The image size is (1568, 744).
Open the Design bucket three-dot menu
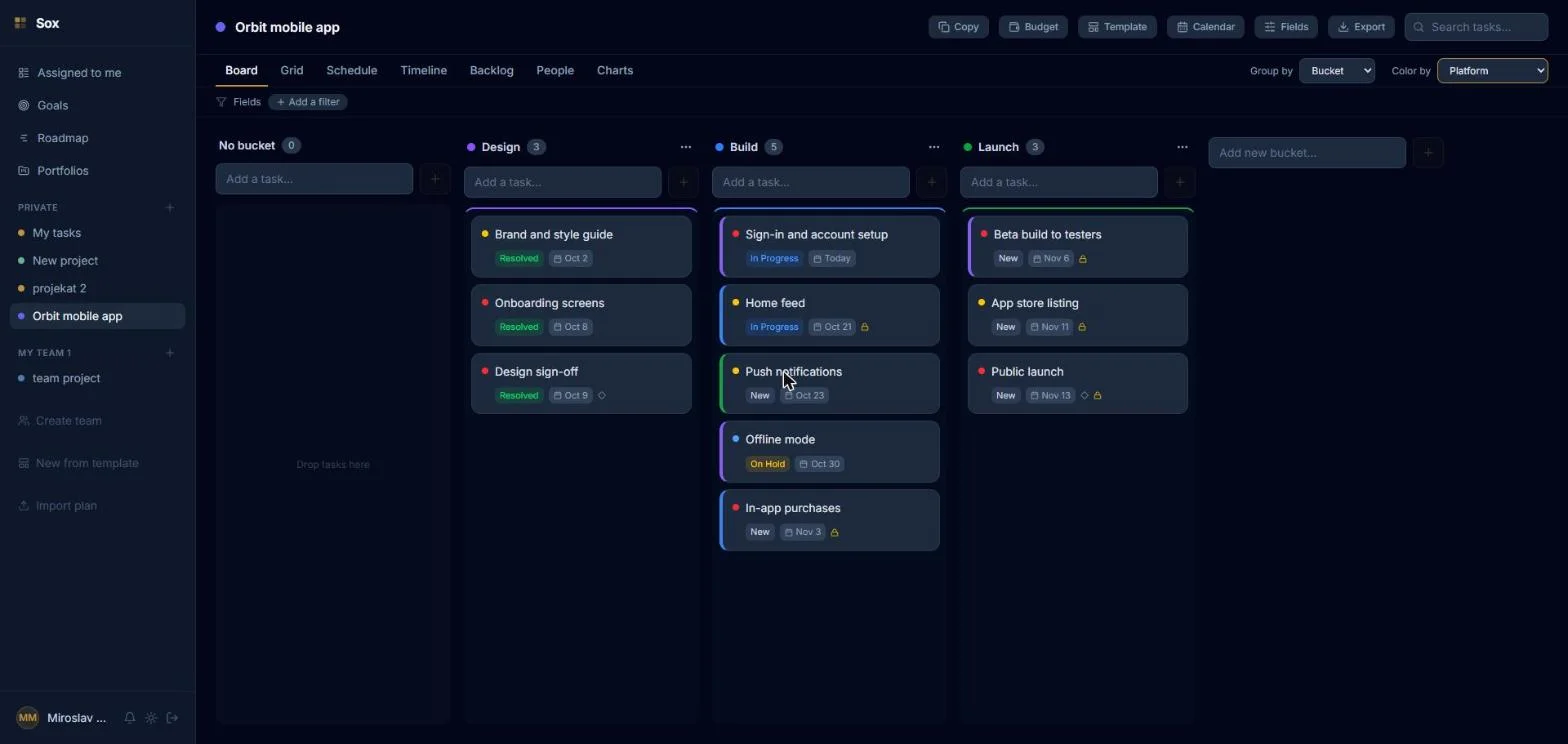point(686,147)
